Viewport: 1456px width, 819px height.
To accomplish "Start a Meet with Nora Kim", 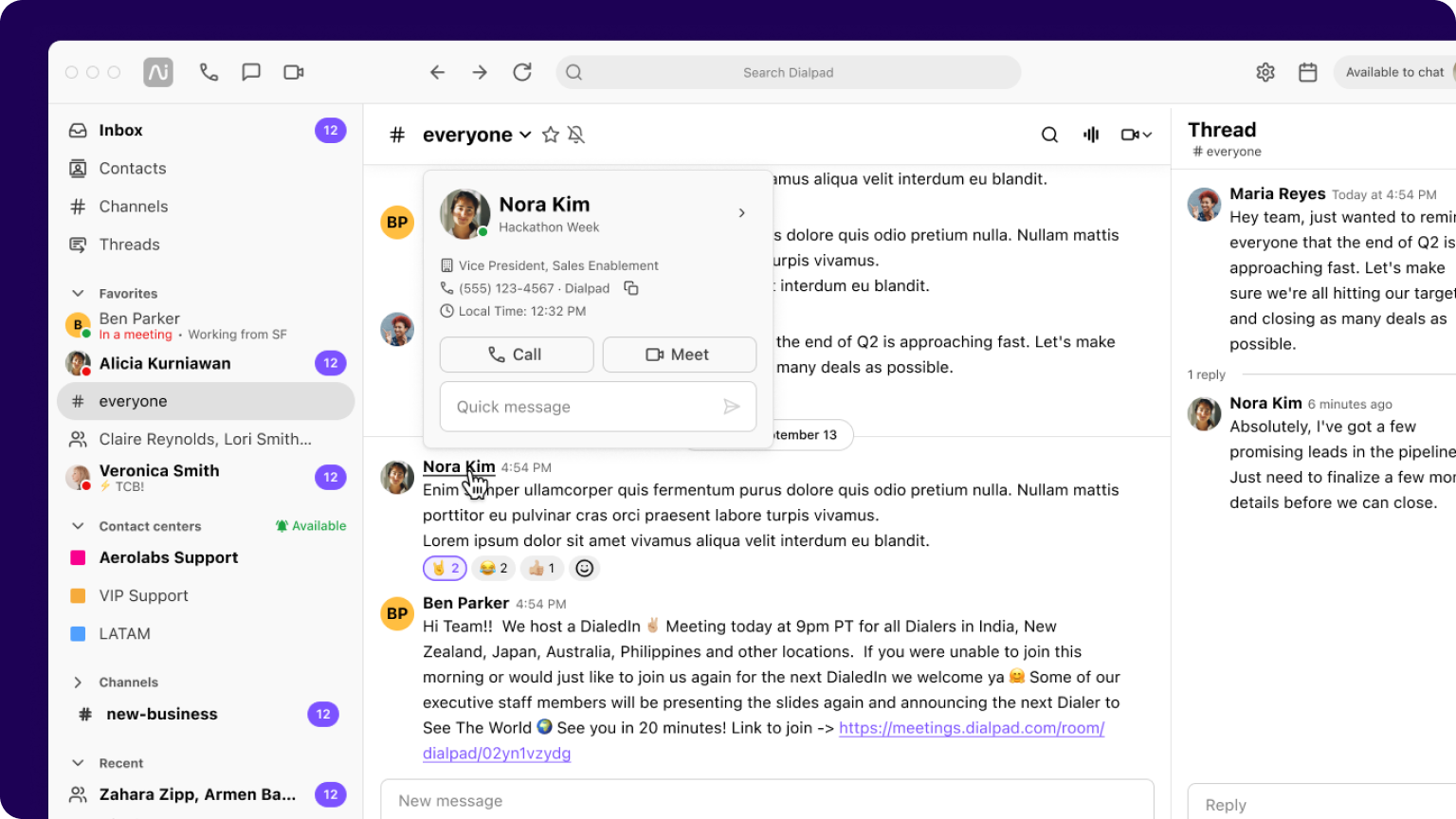I will pos(680,355).
